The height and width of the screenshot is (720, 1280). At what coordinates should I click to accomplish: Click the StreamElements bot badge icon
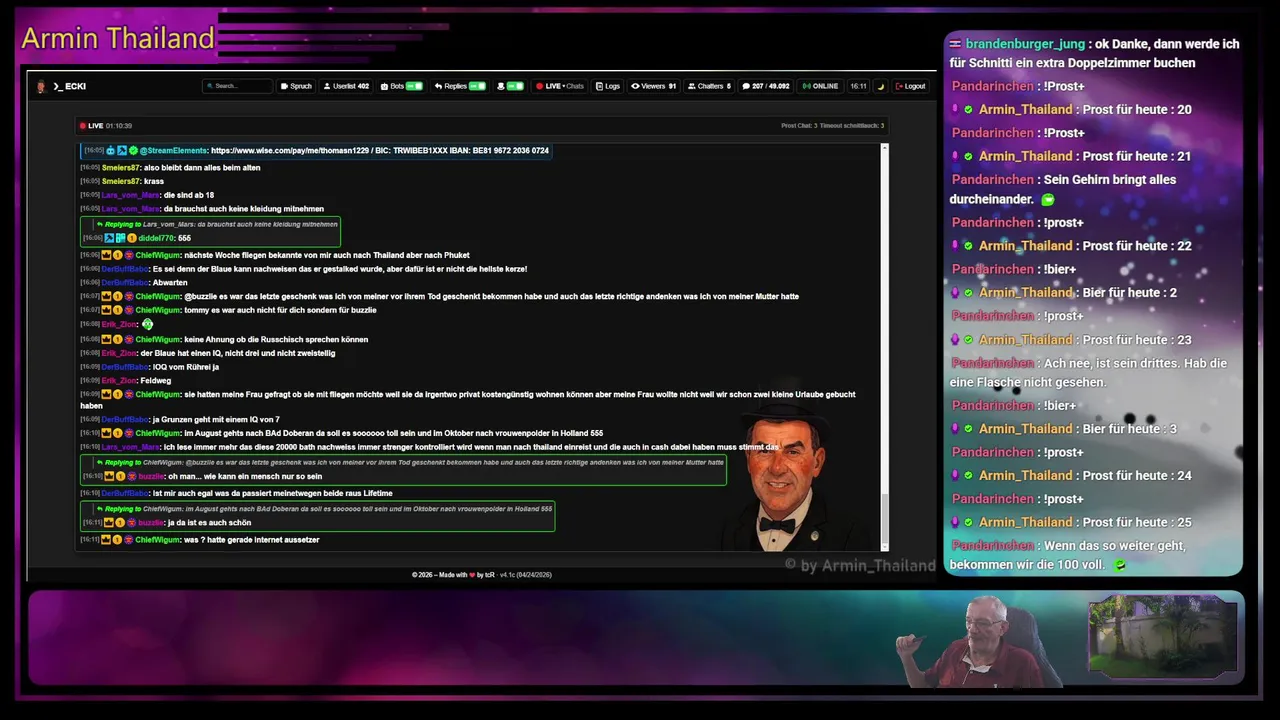click(110, 150)
